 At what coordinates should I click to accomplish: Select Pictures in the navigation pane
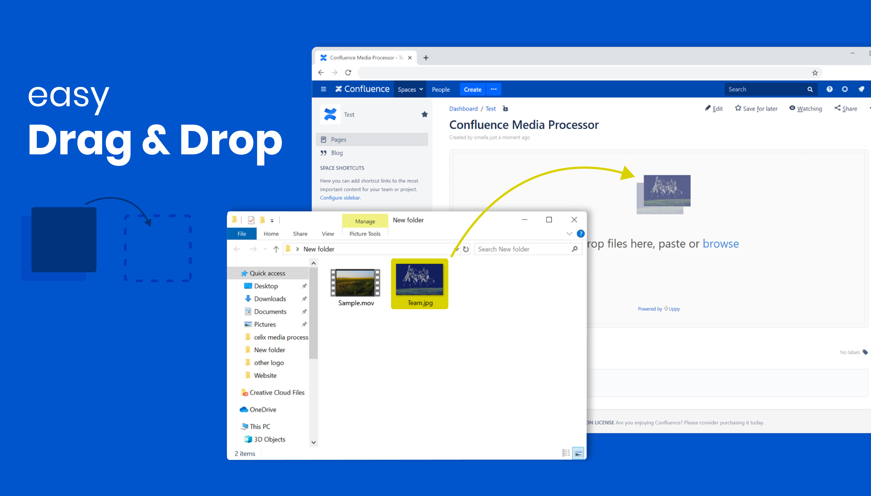pos(264,324)
